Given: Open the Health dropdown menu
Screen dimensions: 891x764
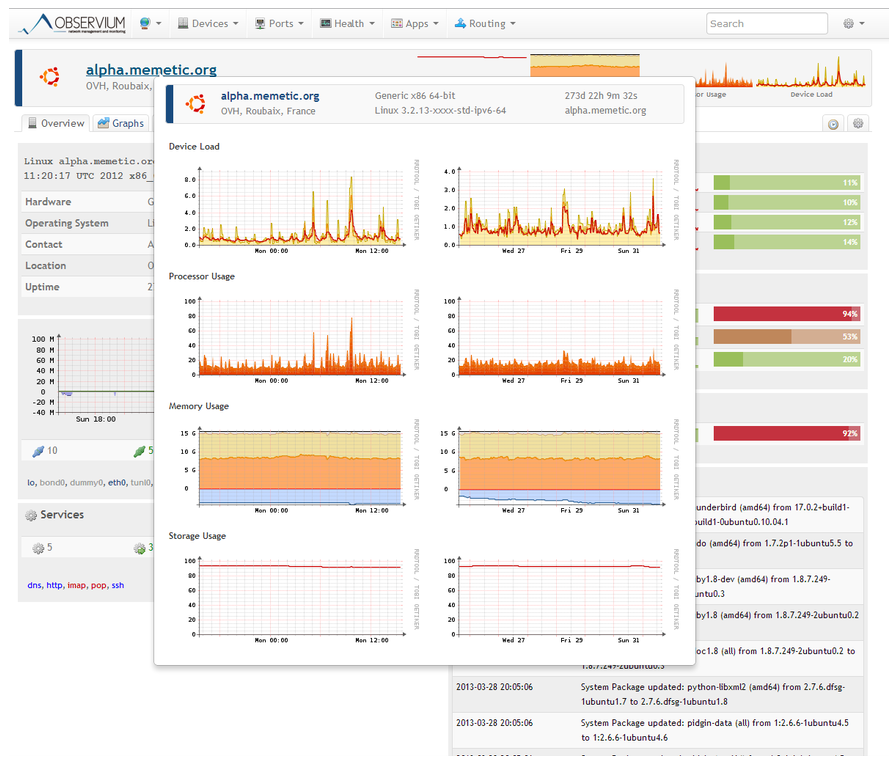Looking at the screenshot, I should (x=346, y=22).
